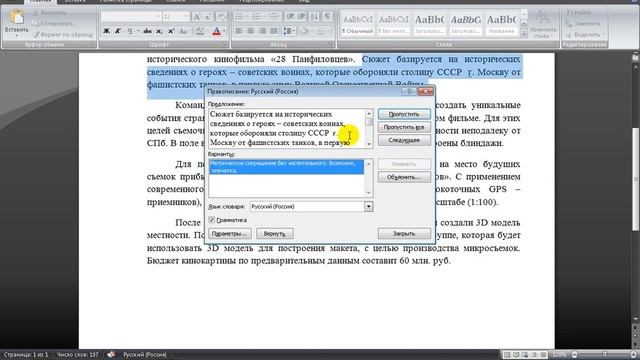Image resolution: width=640 pixels, height=360 pixels.
Task: Click the Change Case (Aa) icon
Action: coord(183,31)
